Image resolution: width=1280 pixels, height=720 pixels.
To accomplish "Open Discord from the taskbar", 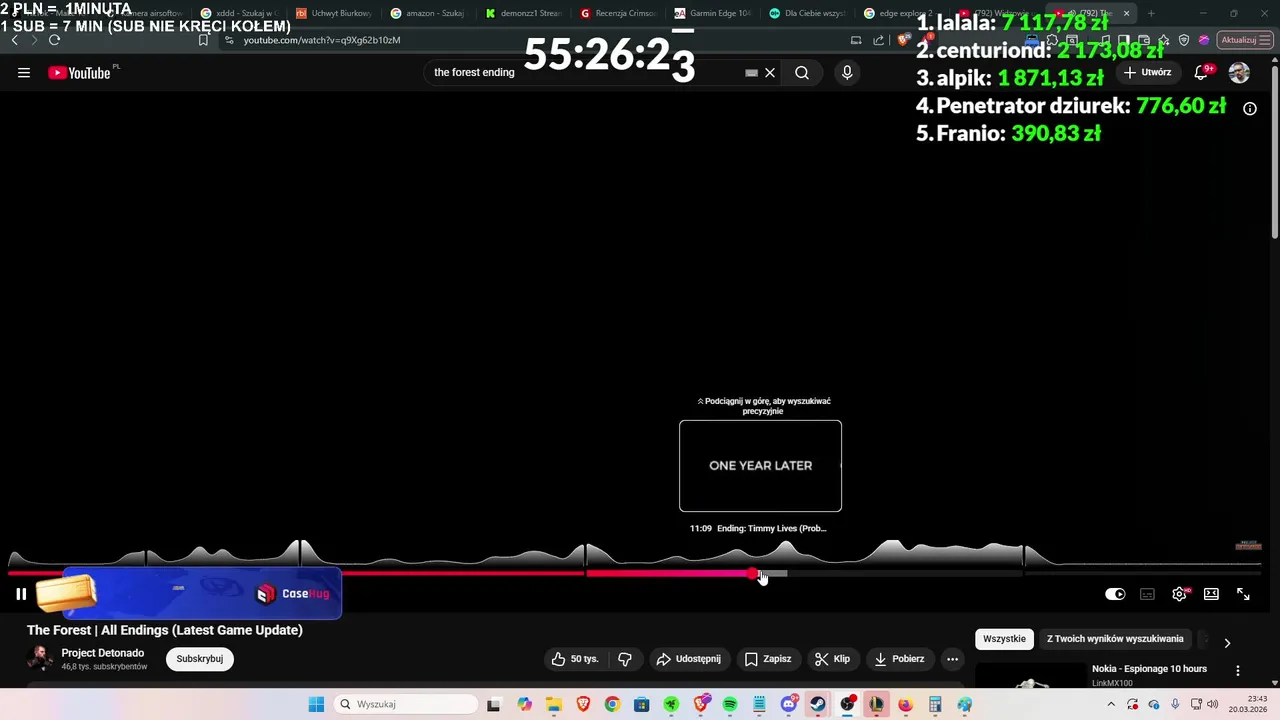I will click(788, 704).
